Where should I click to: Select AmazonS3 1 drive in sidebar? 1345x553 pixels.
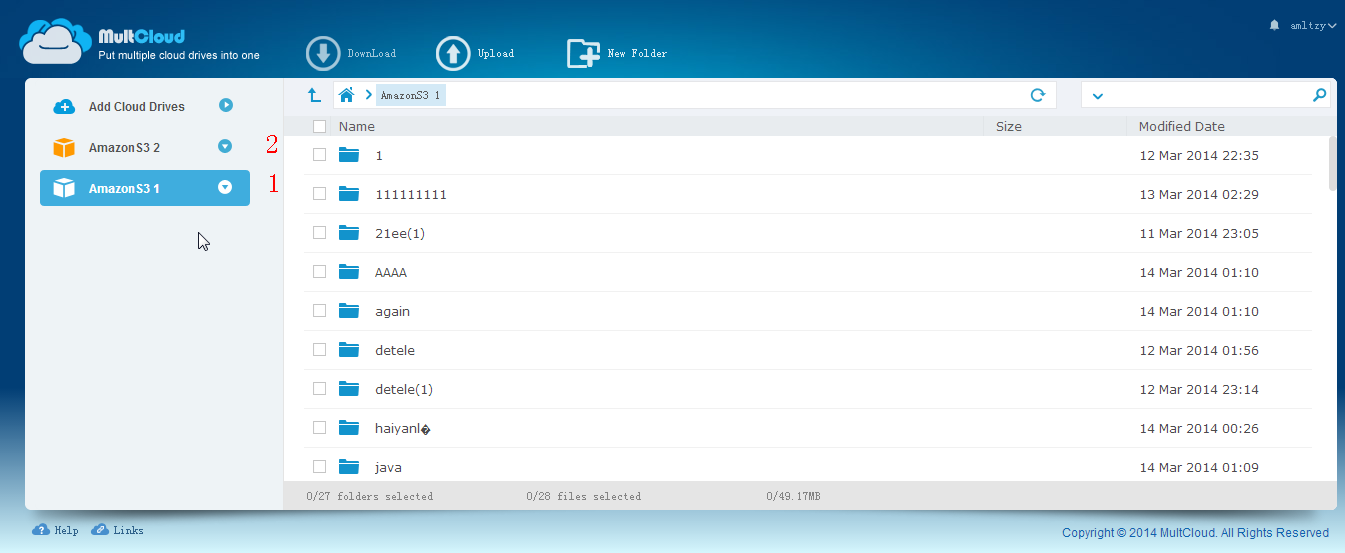pyautogui.click(x=145, y=187)
